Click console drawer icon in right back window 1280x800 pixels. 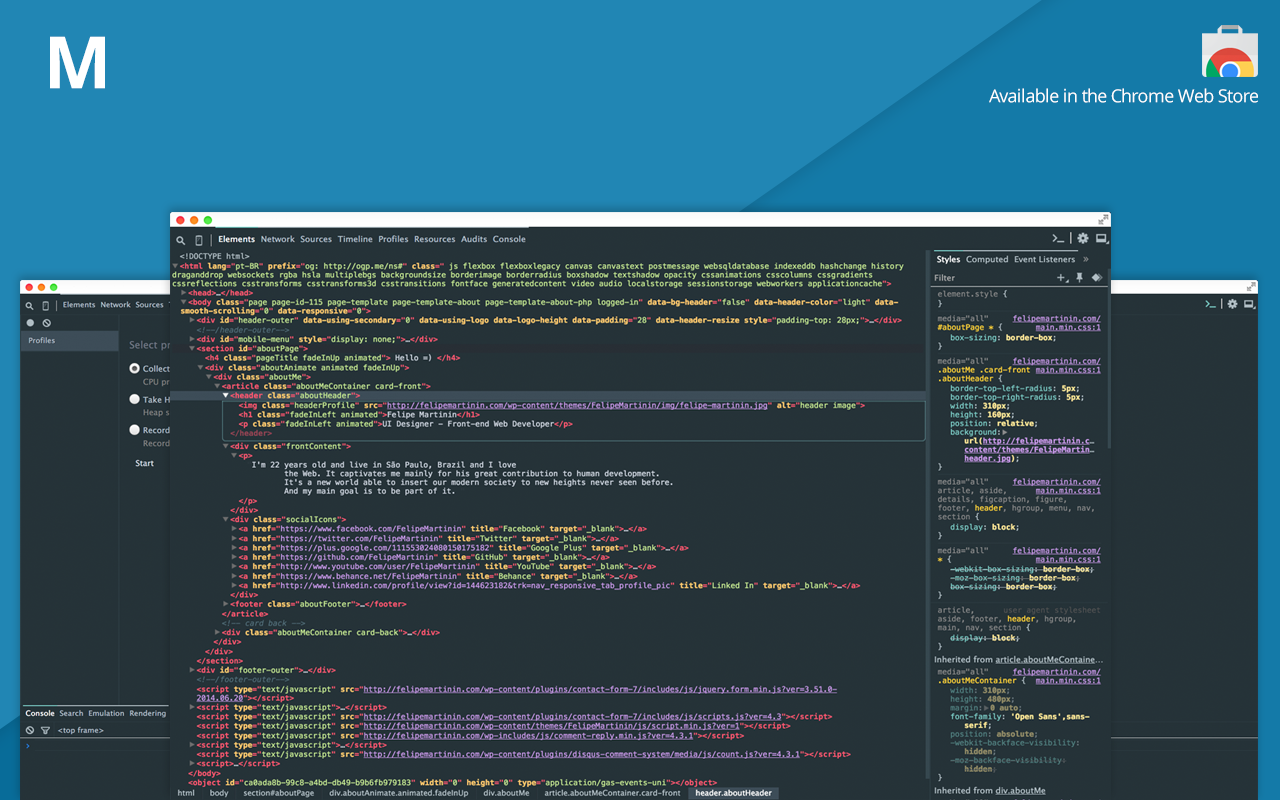(1210, 304)
